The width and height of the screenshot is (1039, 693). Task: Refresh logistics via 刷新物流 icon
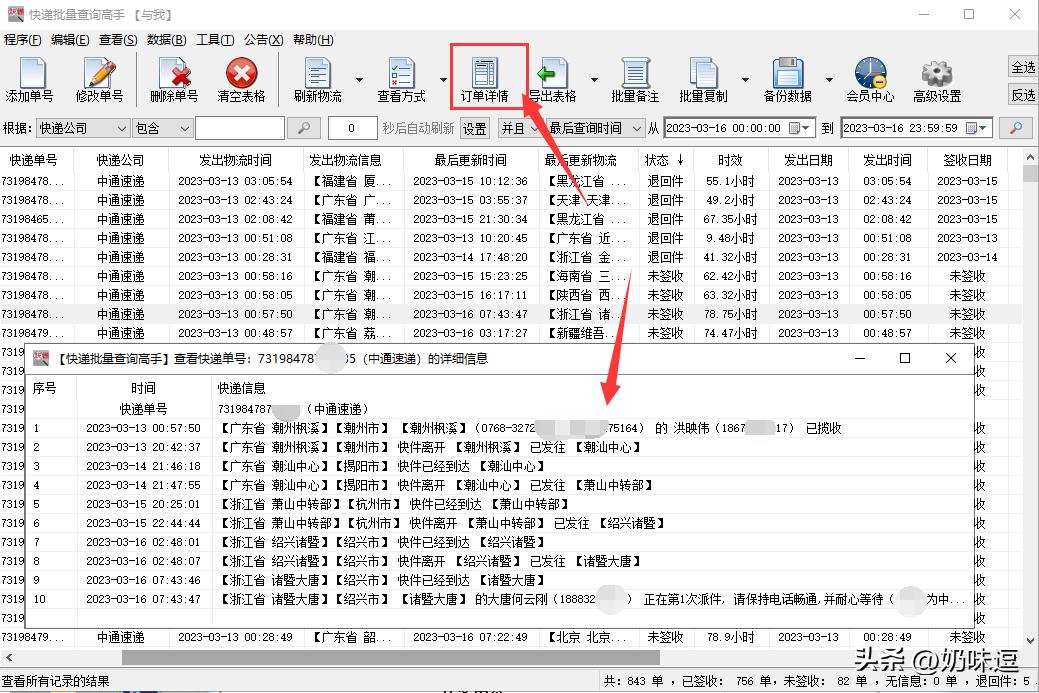tap(316, 75)
